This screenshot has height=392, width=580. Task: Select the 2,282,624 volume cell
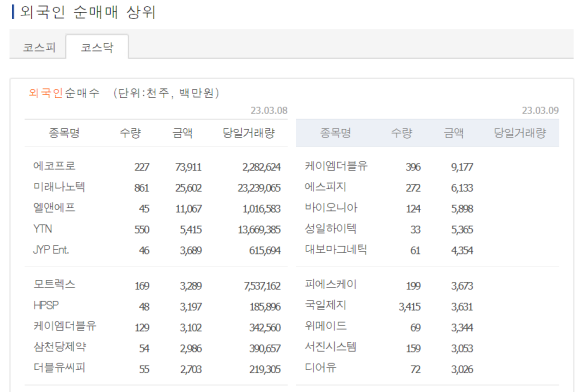(x=262, y=167)
